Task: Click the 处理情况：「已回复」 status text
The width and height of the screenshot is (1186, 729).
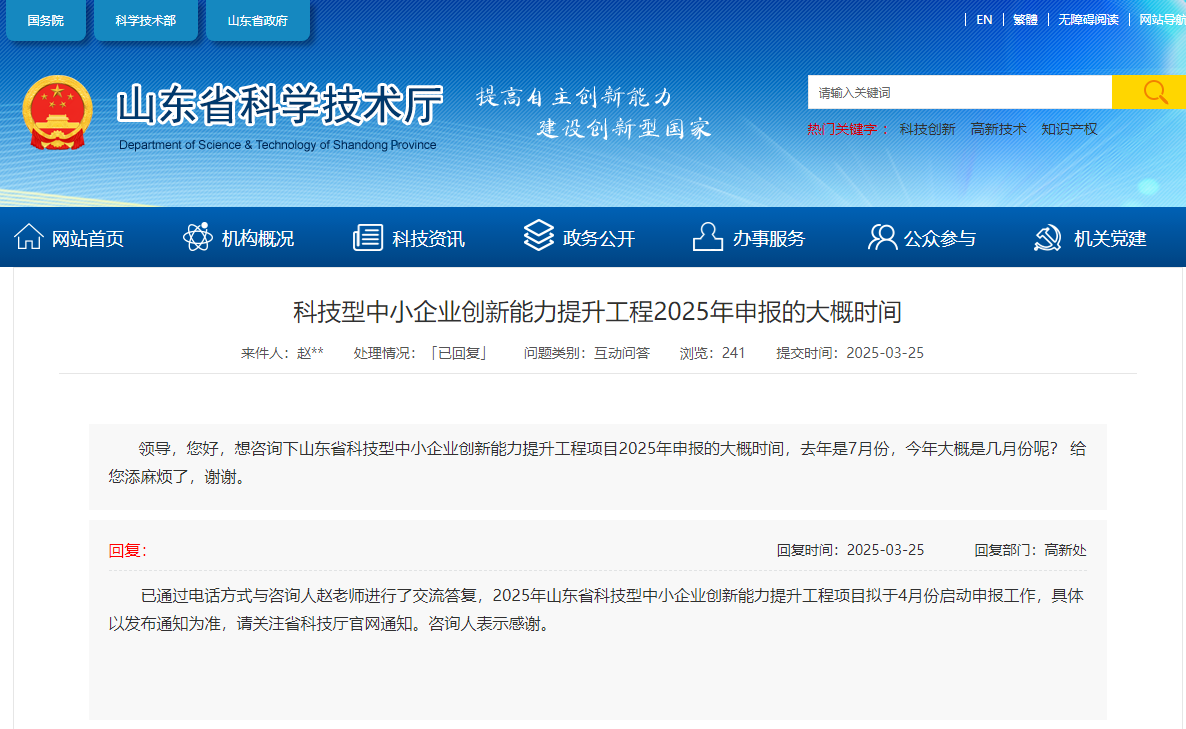Action: (x=421, y=353)
